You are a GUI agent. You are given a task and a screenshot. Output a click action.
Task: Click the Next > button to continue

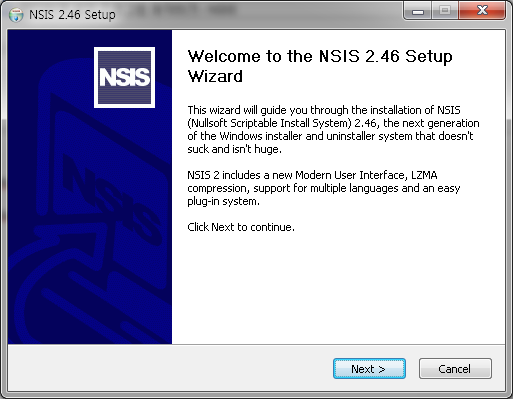(369, 369)
